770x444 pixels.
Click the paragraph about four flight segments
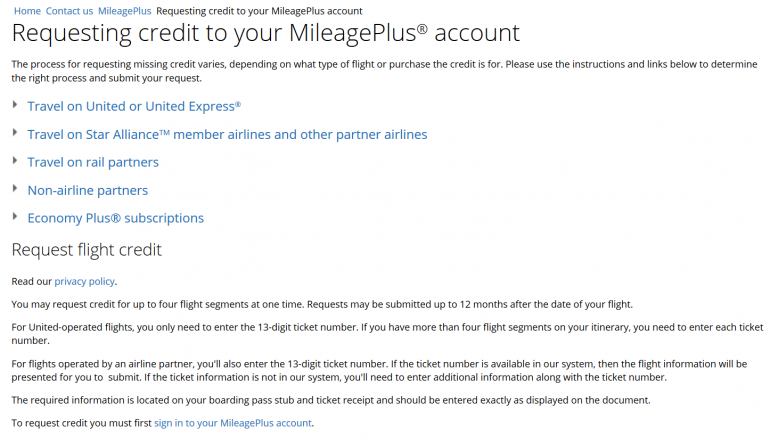(321, 304)
